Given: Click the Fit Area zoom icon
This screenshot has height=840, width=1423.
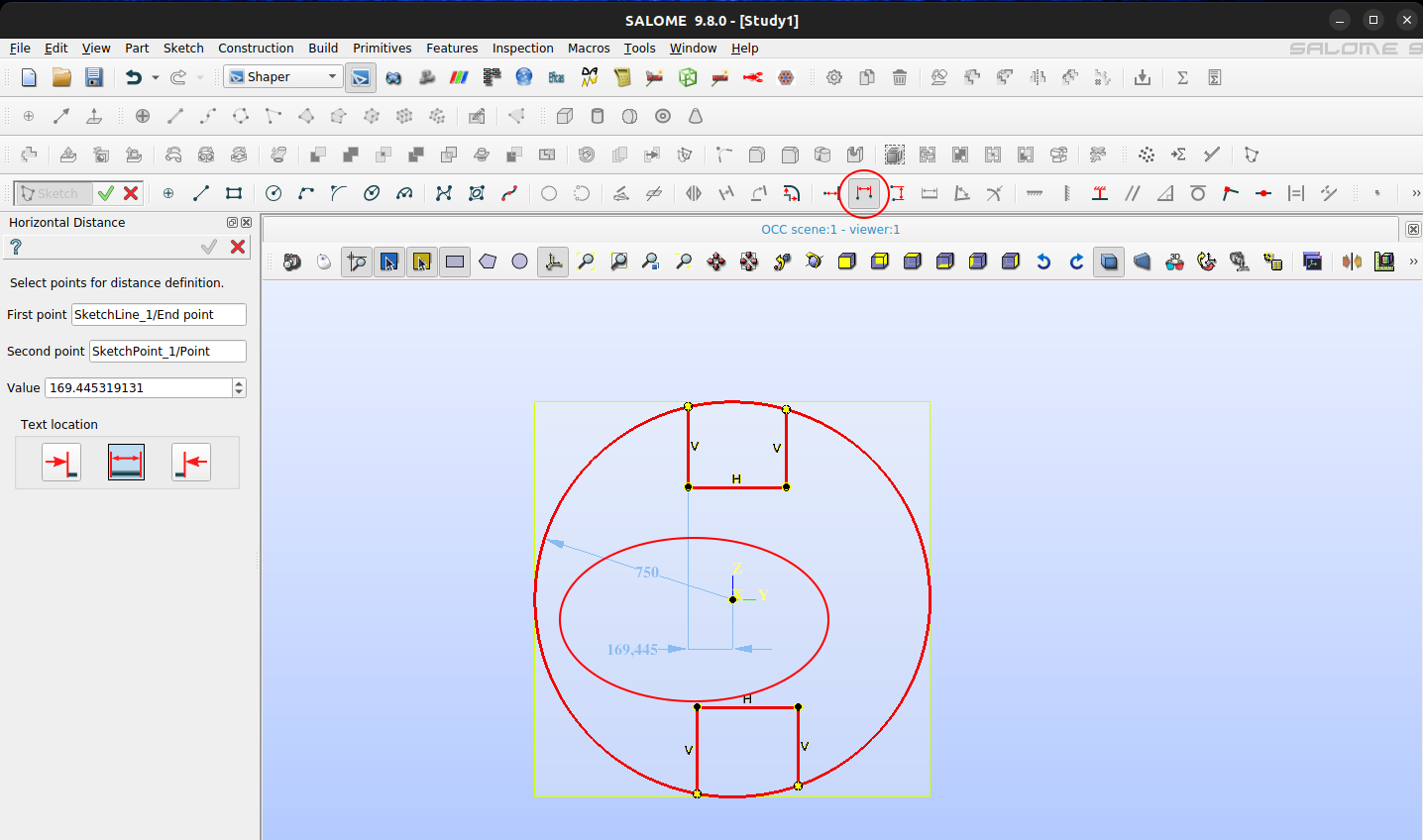Looking at the screenshot, I should 618,262.
